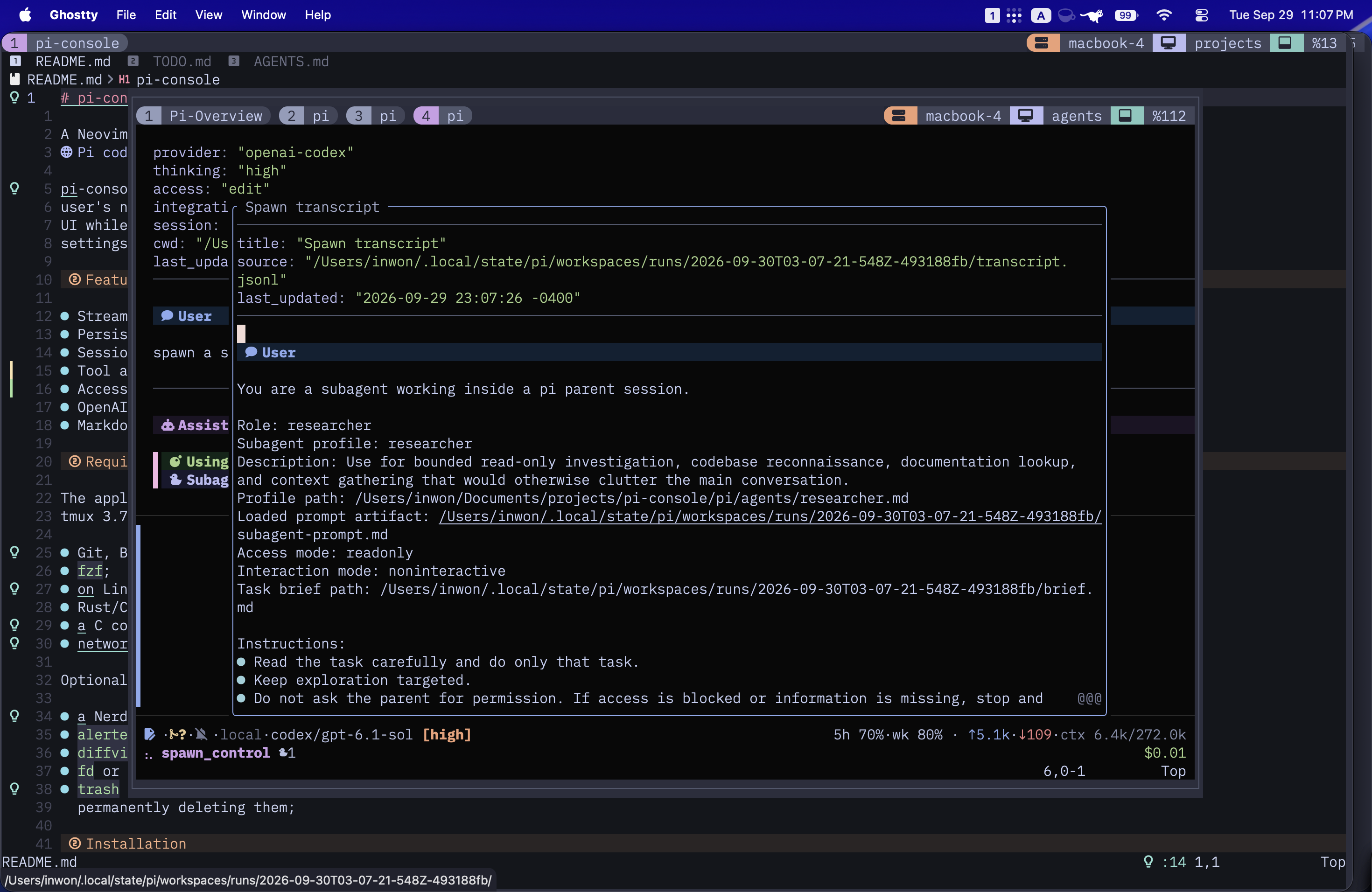The height and width of the screenshot is (892, 1372).
Task: Click the globe icon on line 3
Action: [x=67, y=152]
